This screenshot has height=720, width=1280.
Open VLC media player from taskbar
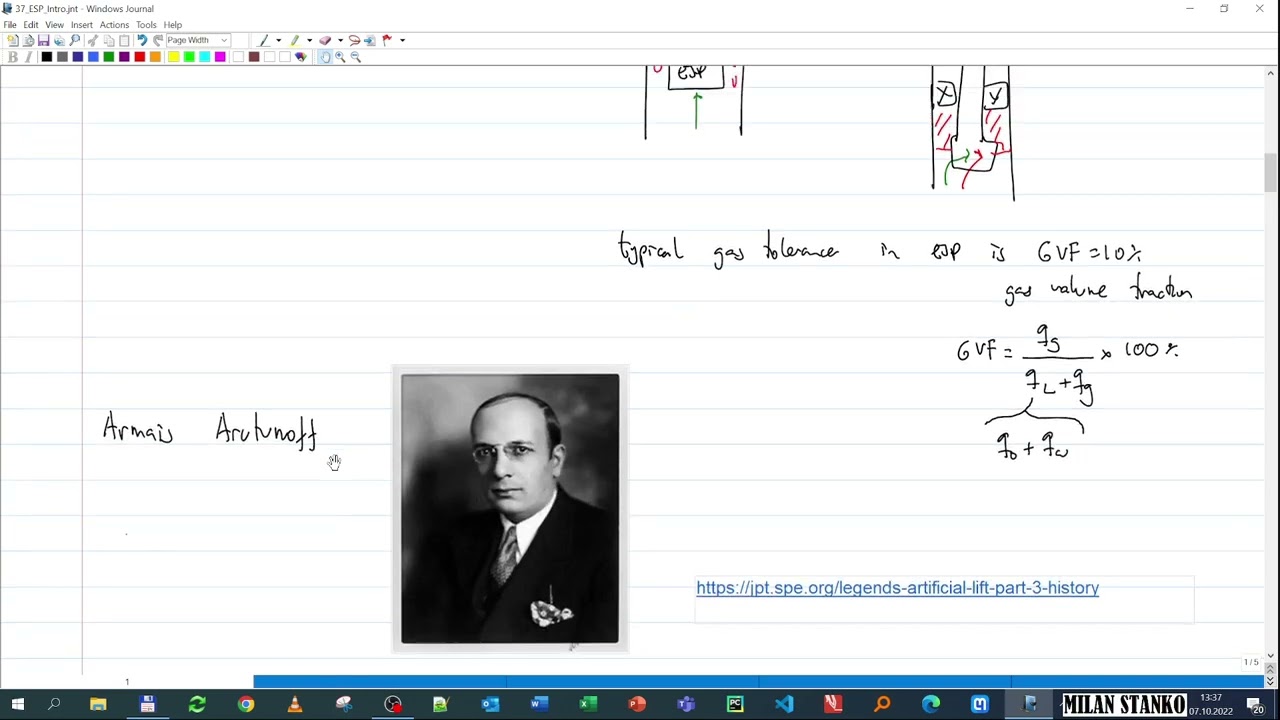[x=294, y=704]
